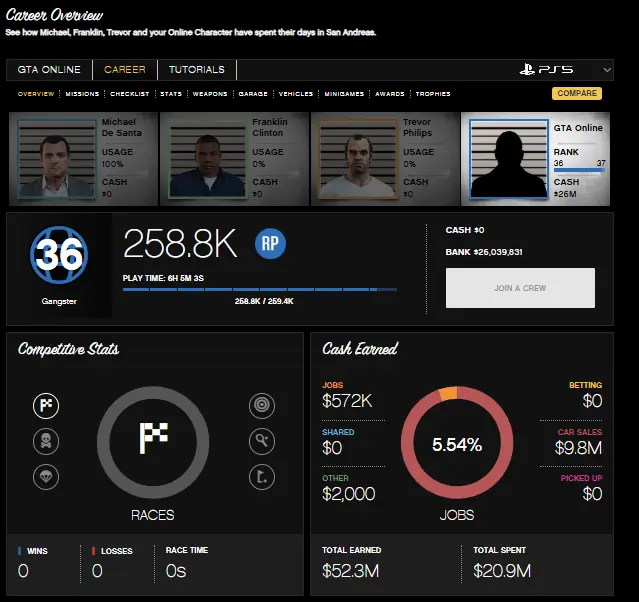Select the Darts target icon

pos(260,405)
